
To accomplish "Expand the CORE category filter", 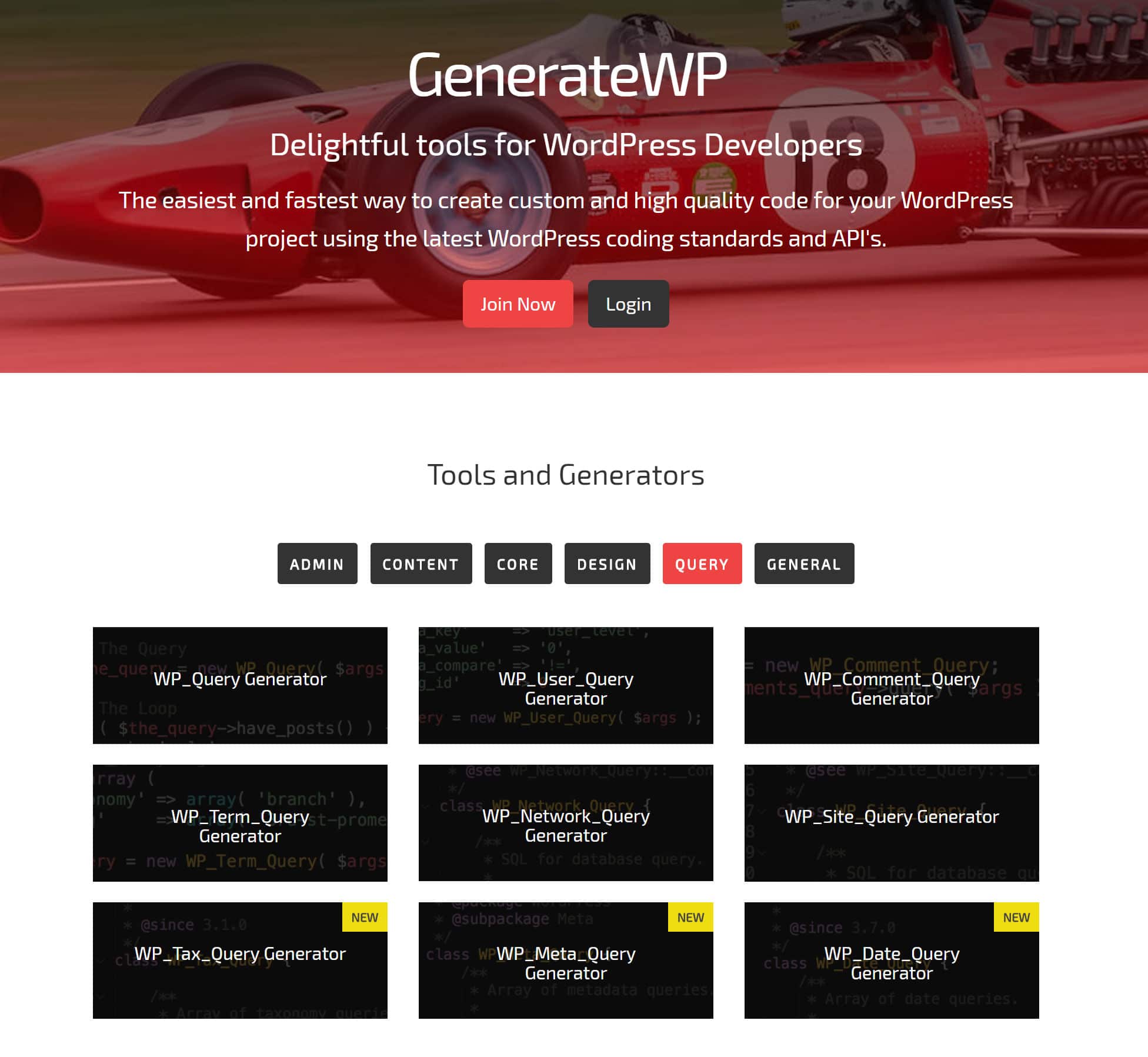I will click(518, 563).
